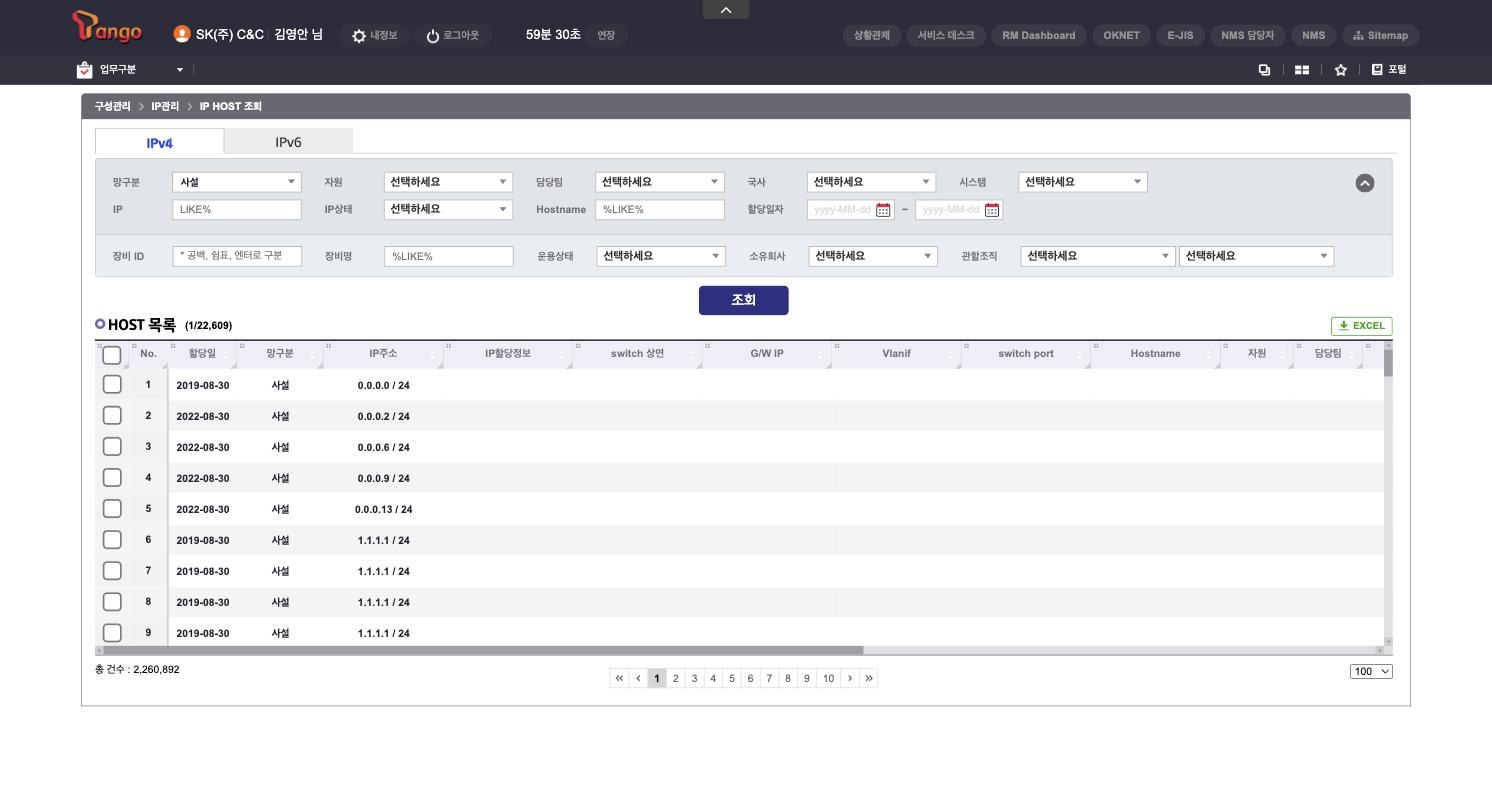The image size is (1492, 812).
Task: Open the 망구분 dropdown showing 사설
Action: point(237,182)
